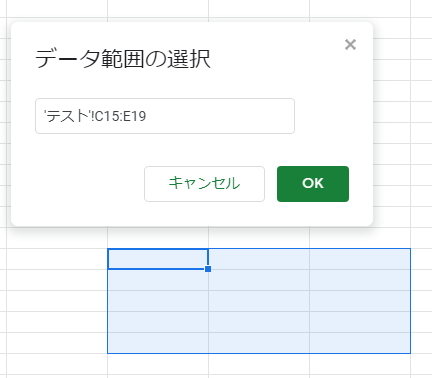
Task: Select cell E17 in the highlighted range
Action: [x=360, y=301]
